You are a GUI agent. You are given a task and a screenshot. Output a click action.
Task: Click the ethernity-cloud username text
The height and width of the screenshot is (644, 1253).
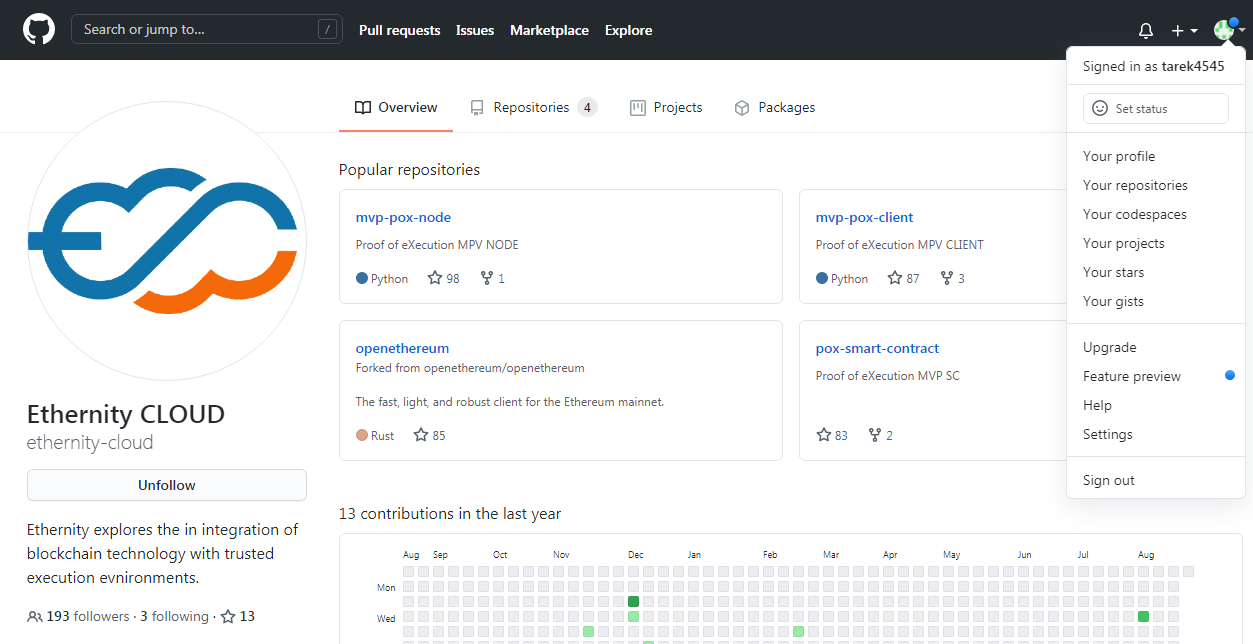coord(90,443)
